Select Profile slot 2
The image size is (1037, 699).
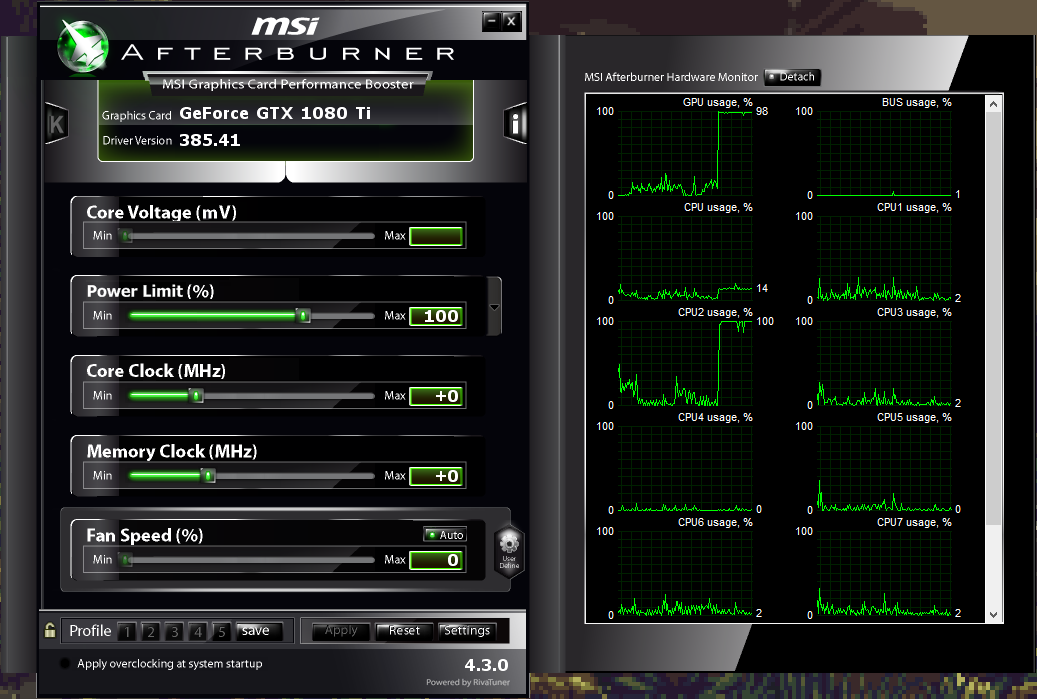coord(151,632)
